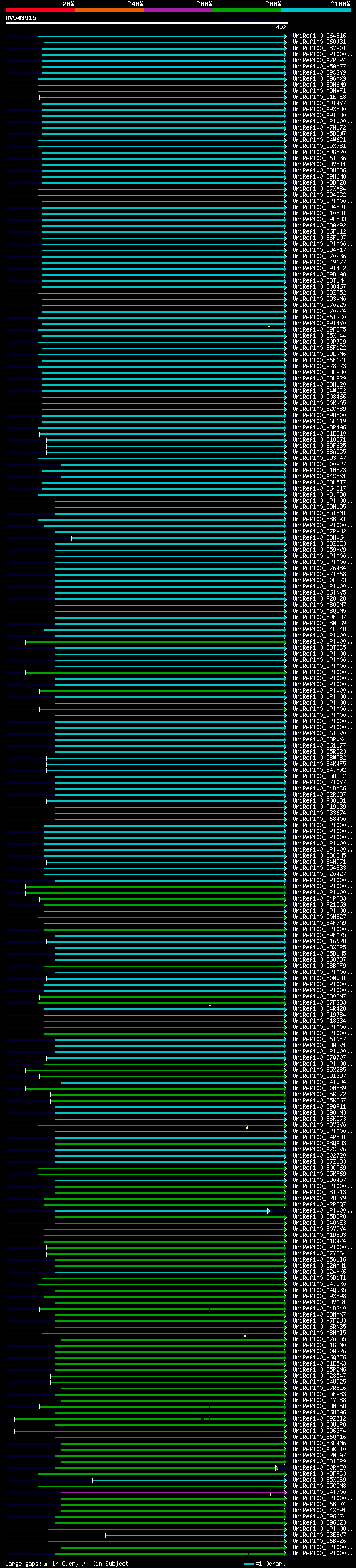Click label UniRef100_Q7XYB4

(319, 189)
